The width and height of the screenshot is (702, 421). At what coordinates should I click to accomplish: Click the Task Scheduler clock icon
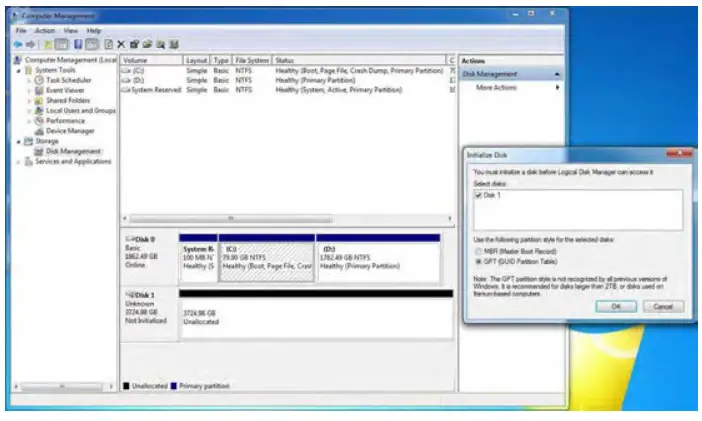[39, 80]
